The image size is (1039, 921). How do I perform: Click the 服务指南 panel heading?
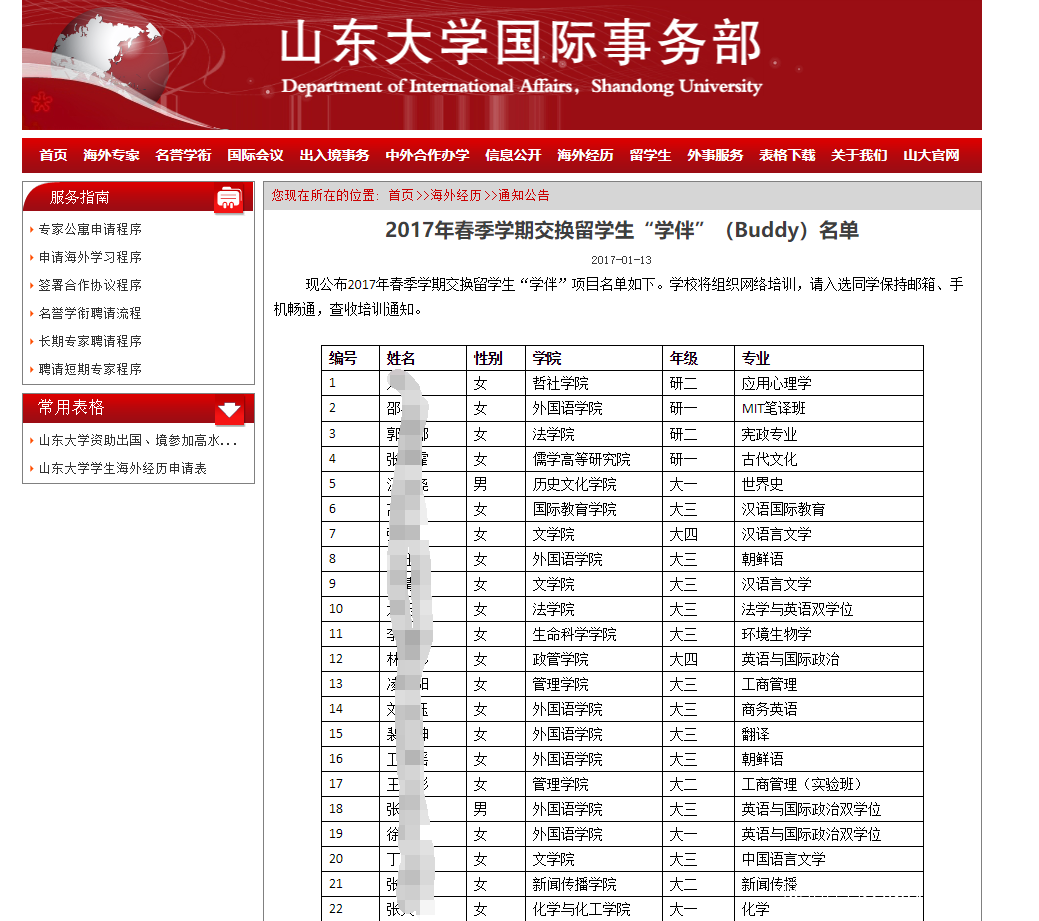pos(80,197)
